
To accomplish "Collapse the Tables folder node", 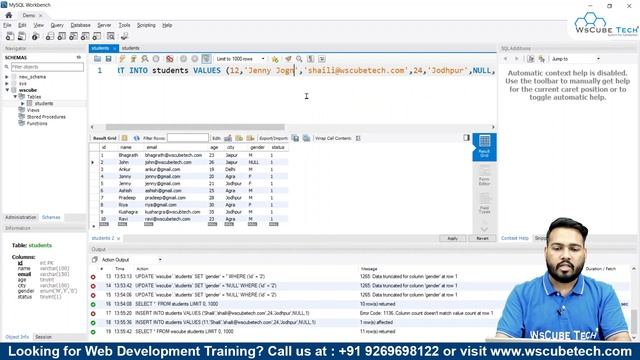I will pos(16,97).
